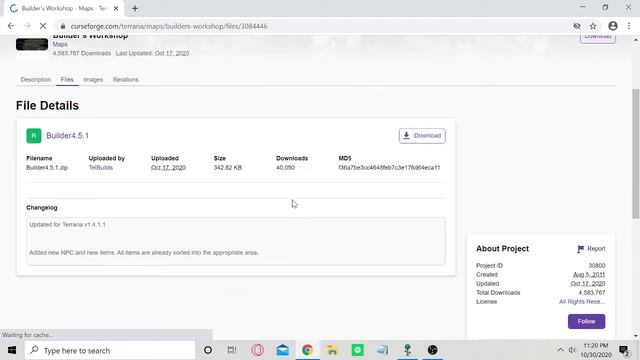Open the notification center icon

[624, 350]
